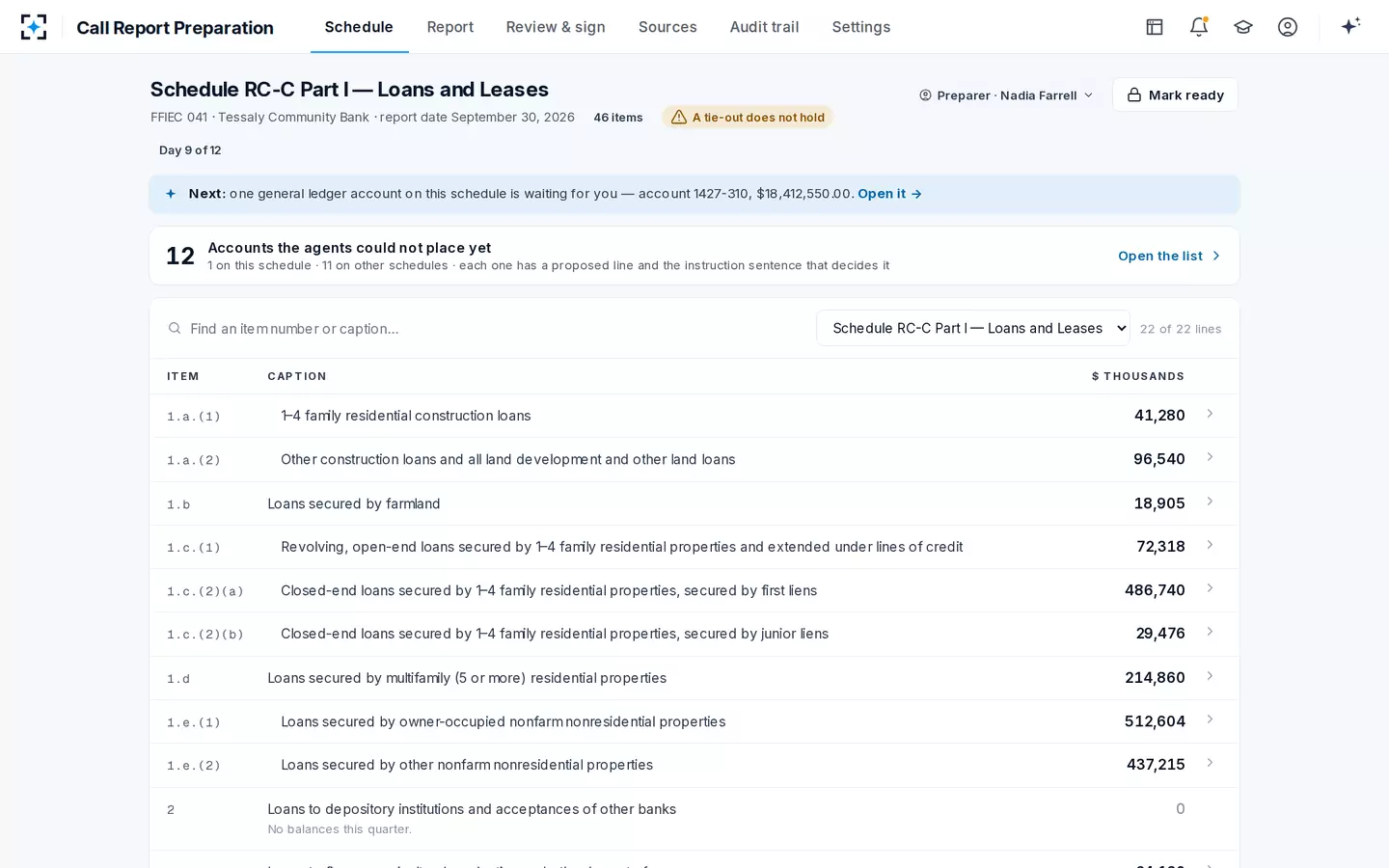Open the Preparer Nadia Farrell dropdown
Viewport: 1389px width, 868px height.
[1006, 95]
